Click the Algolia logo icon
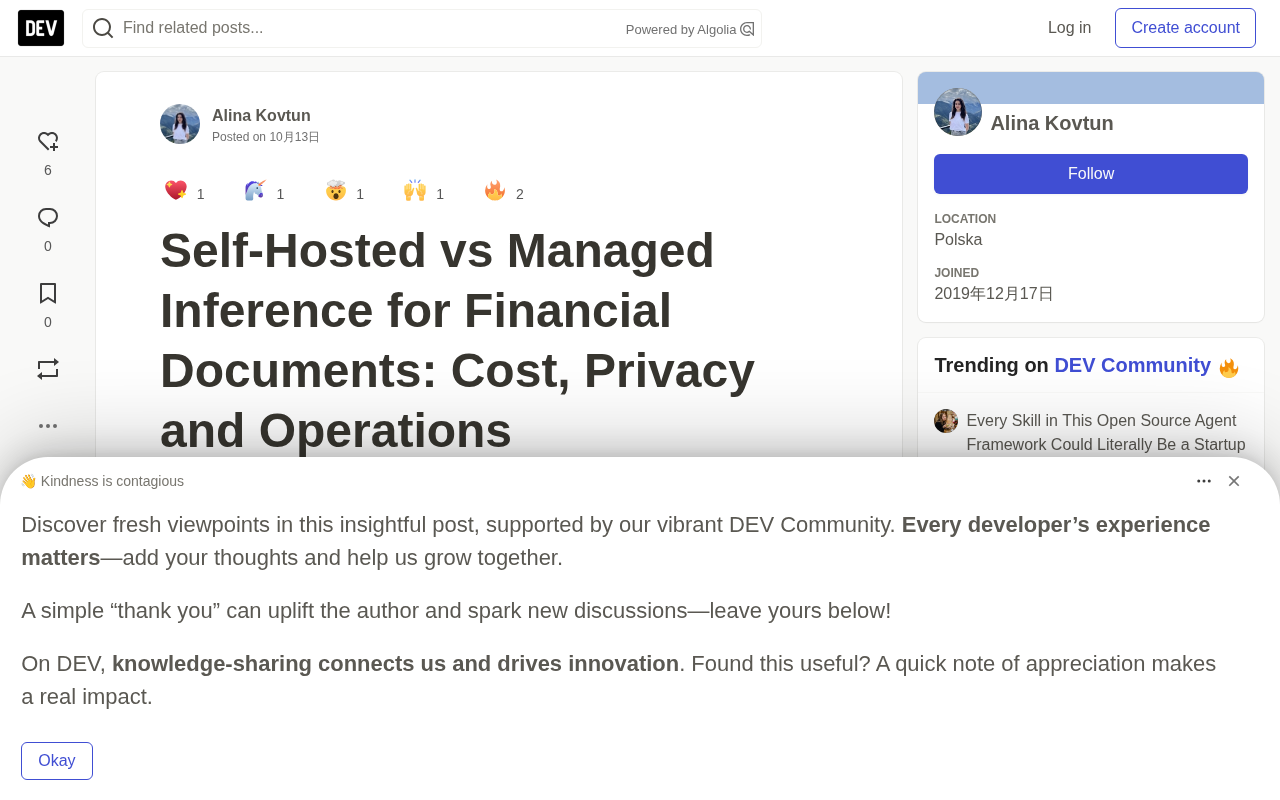1280x800 pixels. pos(747,29)
